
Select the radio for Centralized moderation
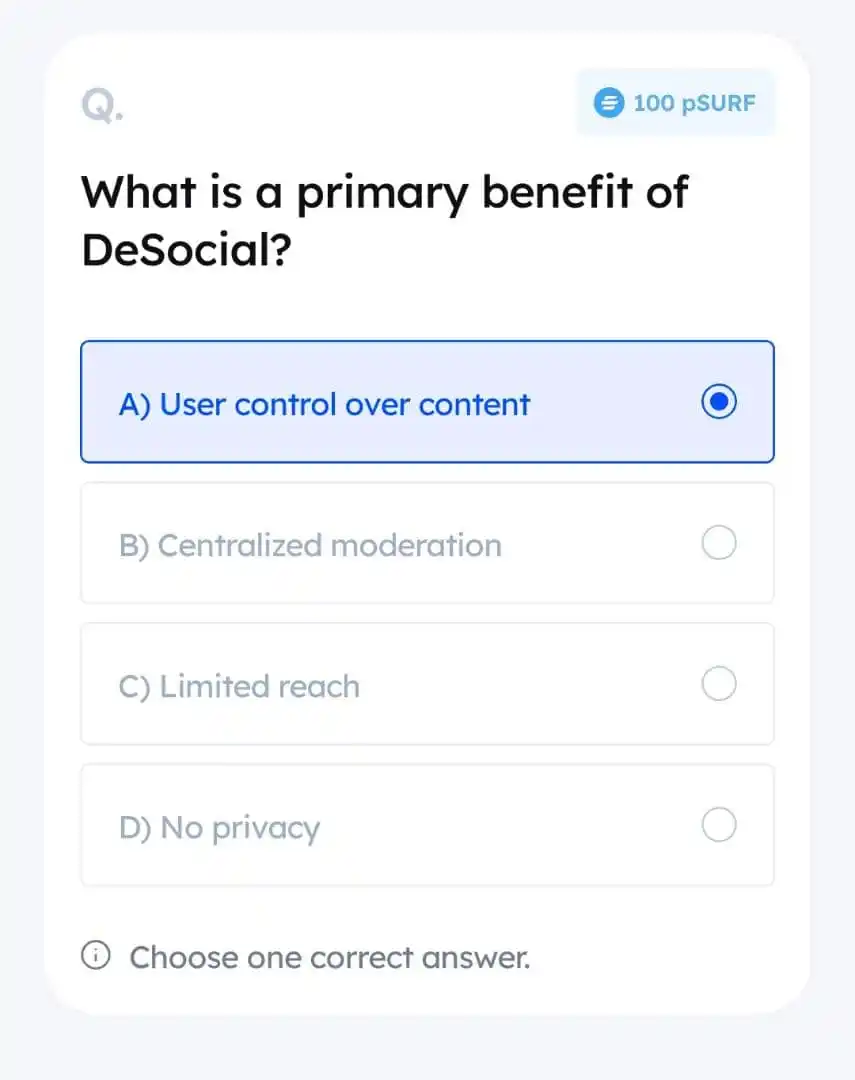coord(719,543)
